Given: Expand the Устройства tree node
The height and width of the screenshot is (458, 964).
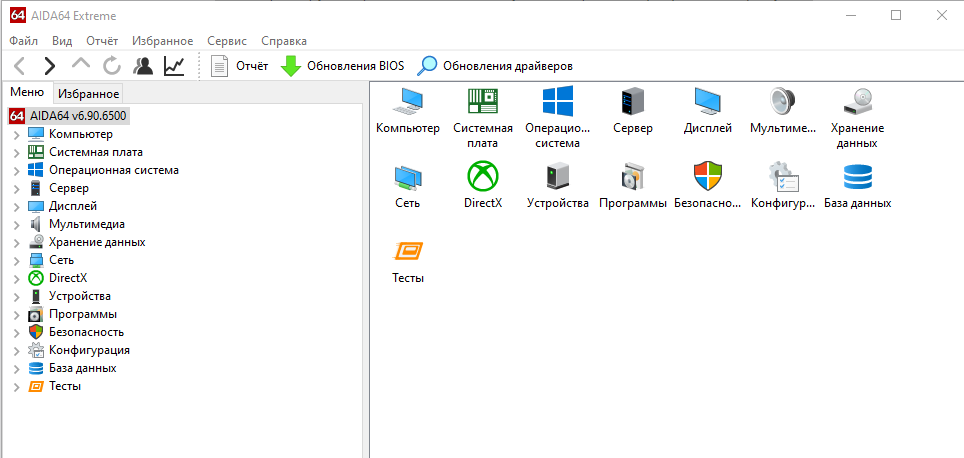Looking at the screenshot, I should coord(17,296).
